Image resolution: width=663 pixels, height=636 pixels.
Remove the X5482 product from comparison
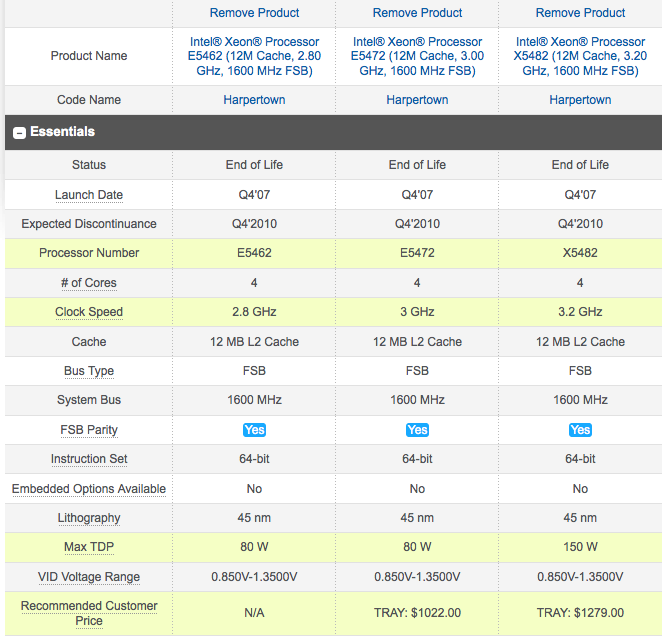click(580, 13)
